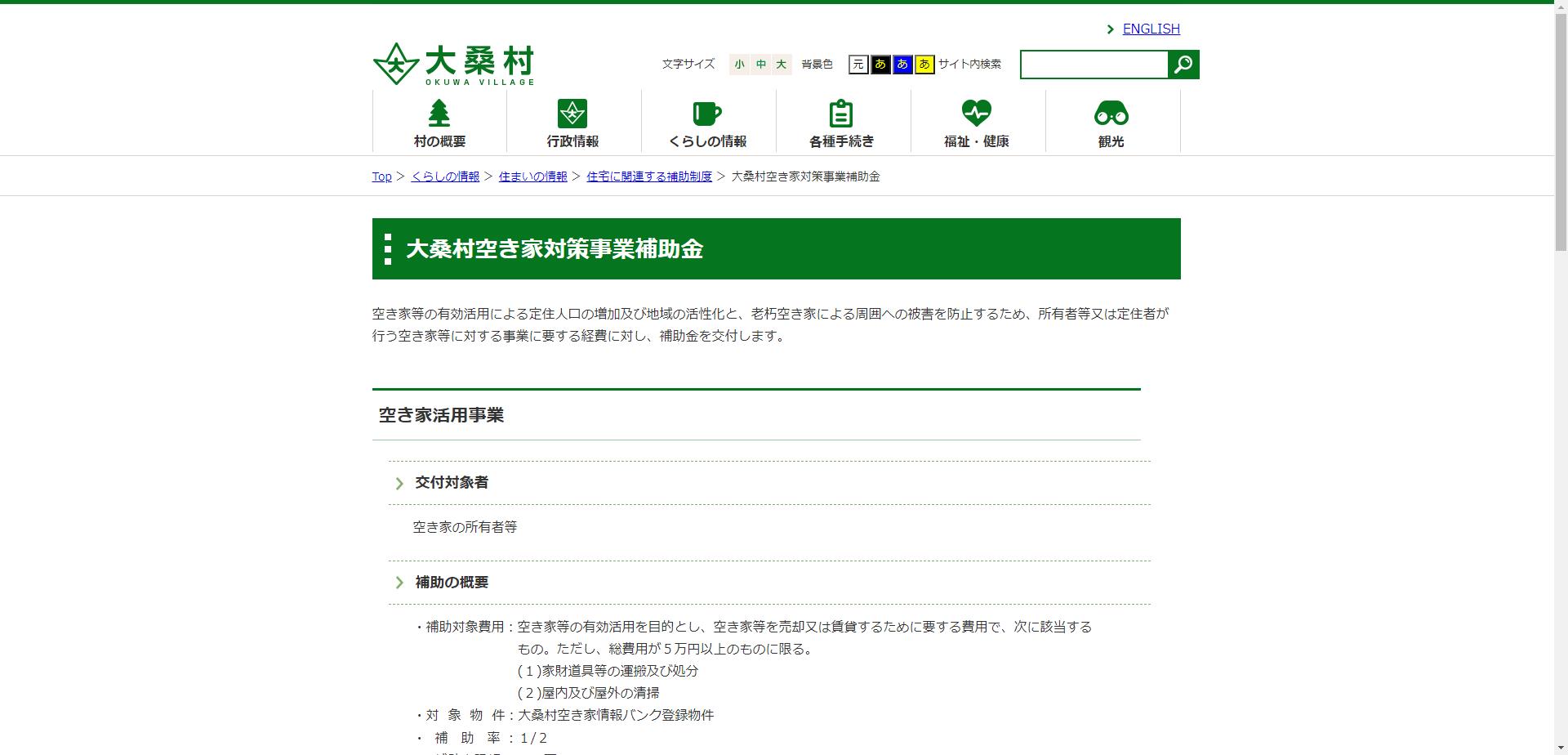Focus the site search input field
The image size is (1568, 755).
pyautogui.click(x=1094, y=65)
